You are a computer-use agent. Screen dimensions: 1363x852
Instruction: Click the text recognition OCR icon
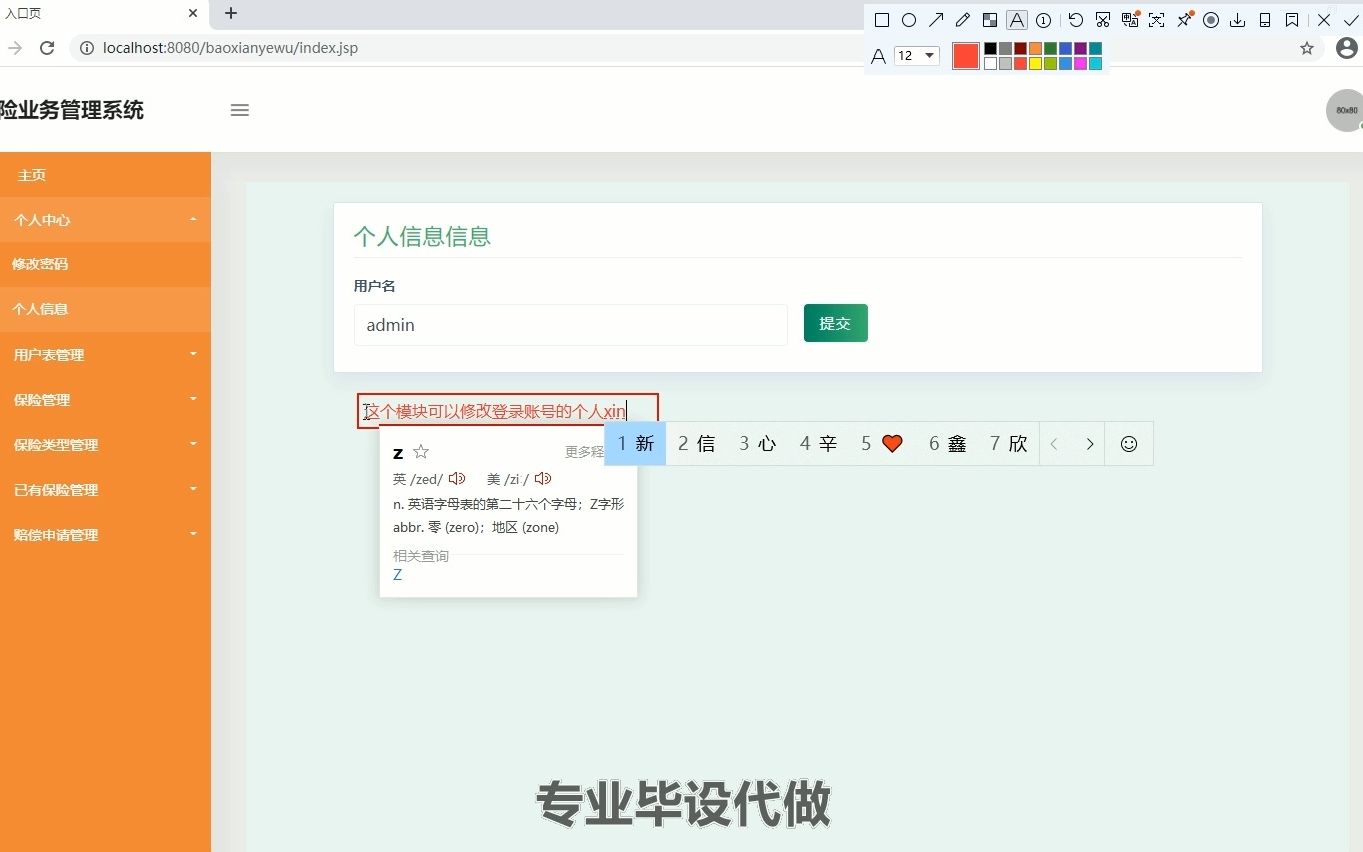point(1157,20)
